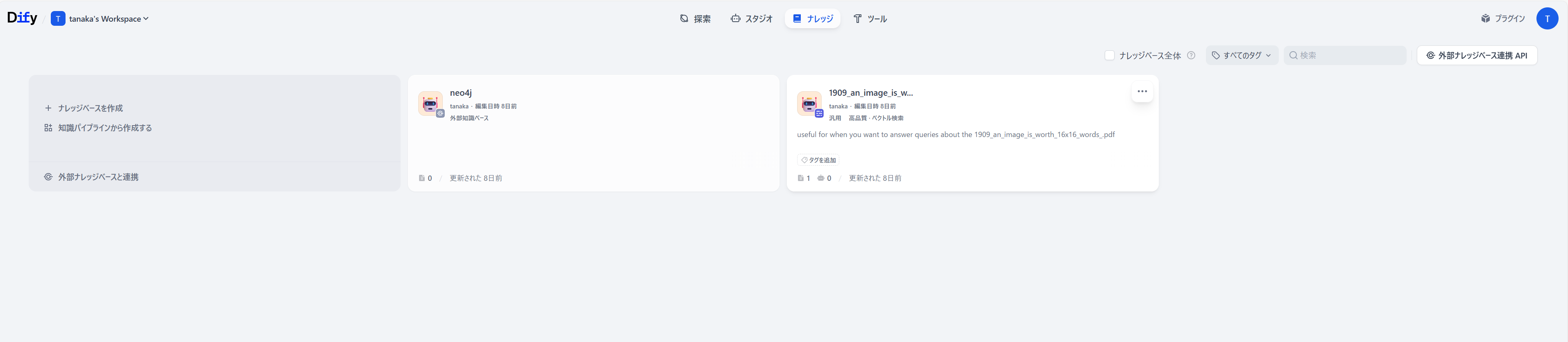The image size is (1568, 342).
Task: Click 更新された 8日前 on neo4j card
Action: pyautogui.click(x=476, y=179)
